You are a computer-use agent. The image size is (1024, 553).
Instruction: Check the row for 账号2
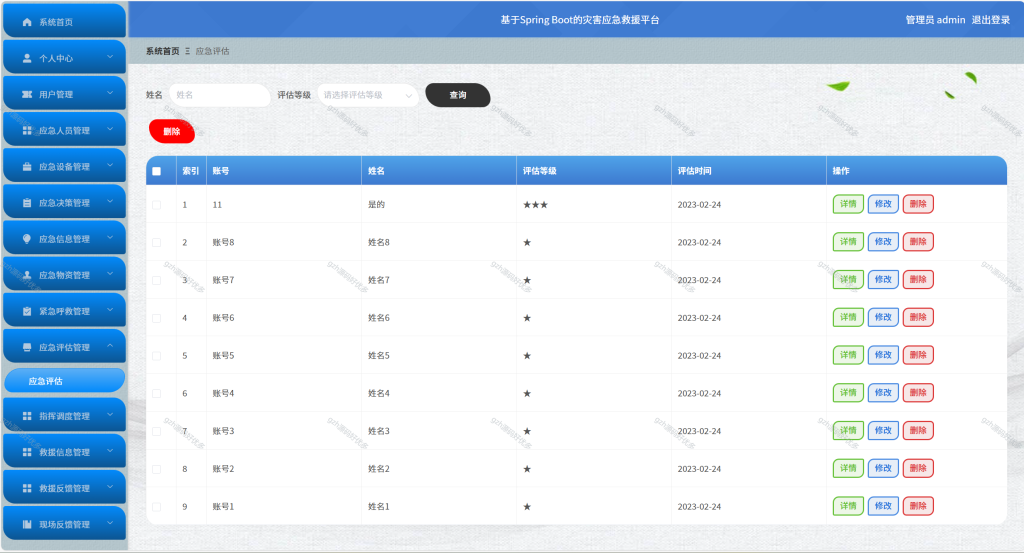click(157, 469)
